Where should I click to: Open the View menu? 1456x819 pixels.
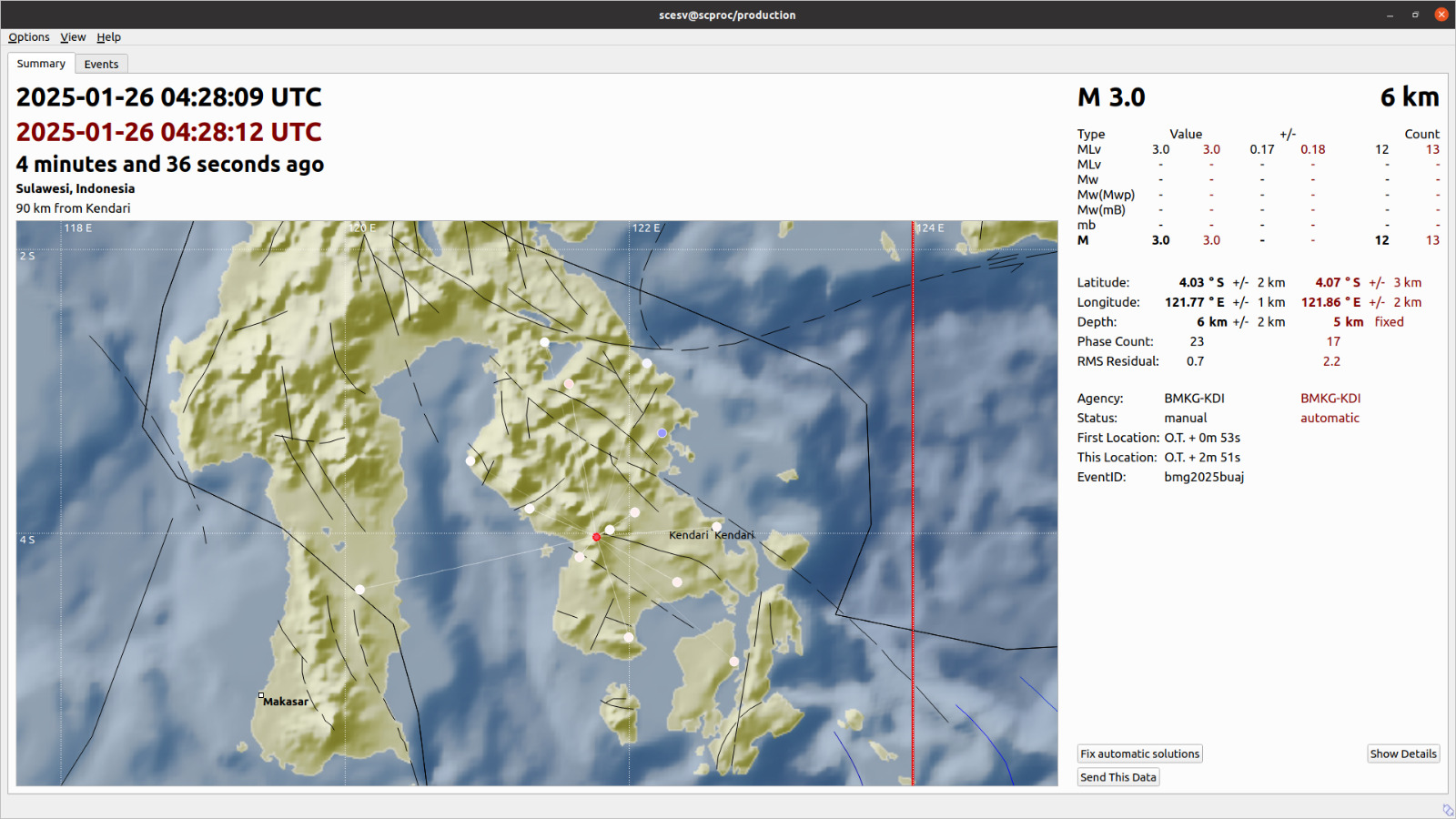coord(73,37)
